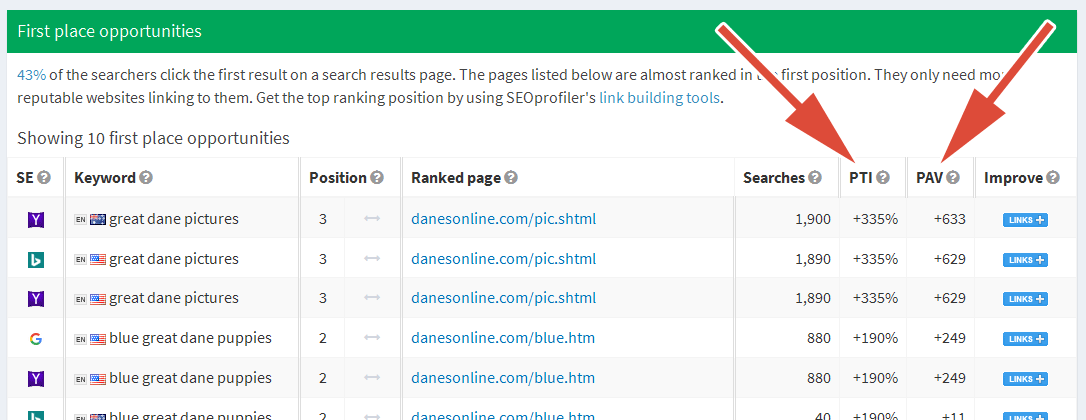Screen dimensions: 1086x420
Task: Click the Keyword column header
Action: pos(105,178)
